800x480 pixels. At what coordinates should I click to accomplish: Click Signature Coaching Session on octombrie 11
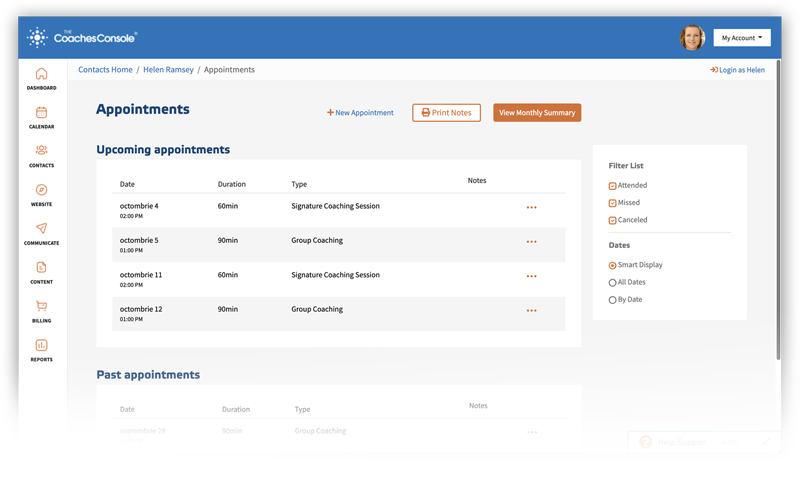coord(335,275)
